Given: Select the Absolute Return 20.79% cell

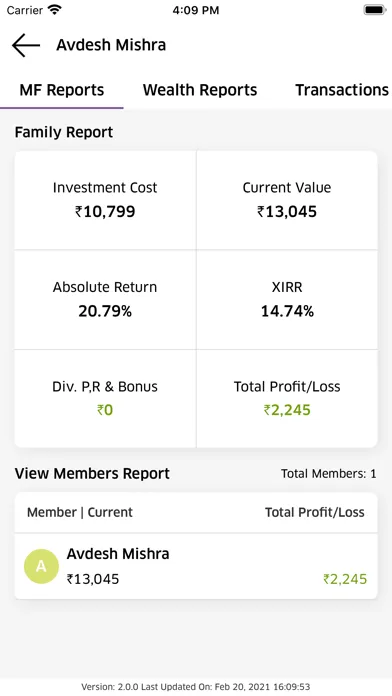Looking at the screenshot, I should pos(105,300).
